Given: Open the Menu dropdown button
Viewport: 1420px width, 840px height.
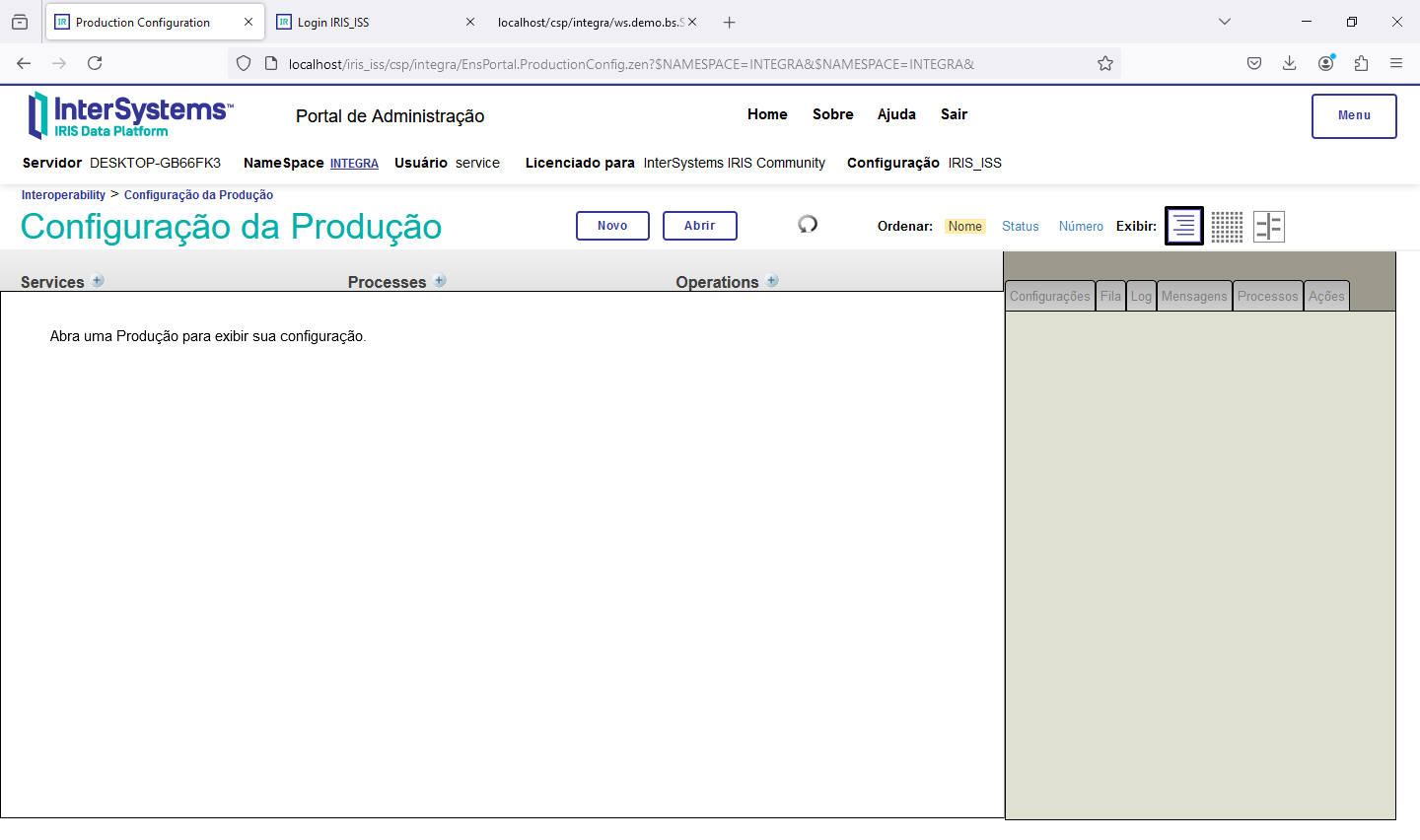Looking at the screenshot, I should [x=1353, y=116].
